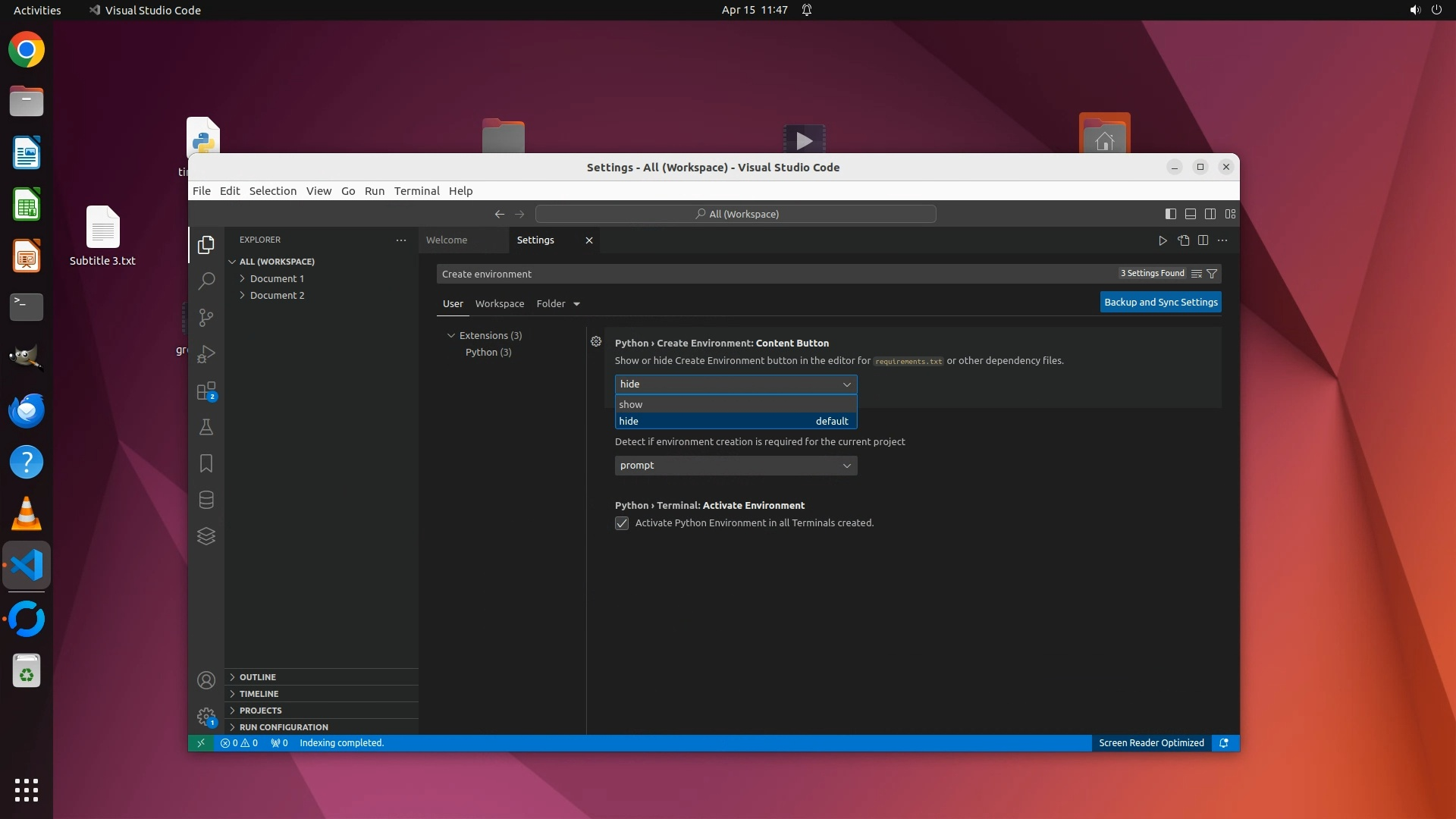Open the Bookmarks view in activity bar

pos(206,463)
